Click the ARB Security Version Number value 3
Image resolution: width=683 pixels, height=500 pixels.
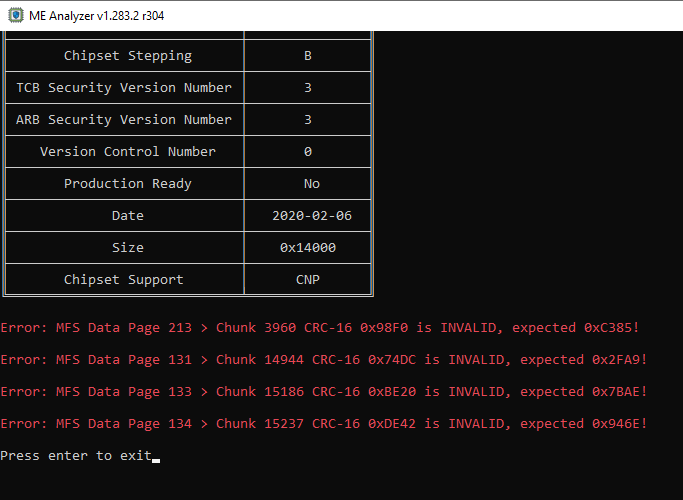308,120
